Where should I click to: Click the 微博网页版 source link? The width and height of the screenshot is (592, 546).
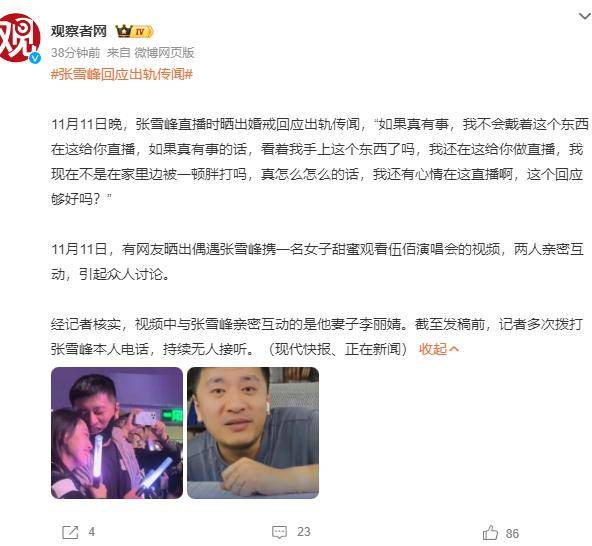coord(164,53)
